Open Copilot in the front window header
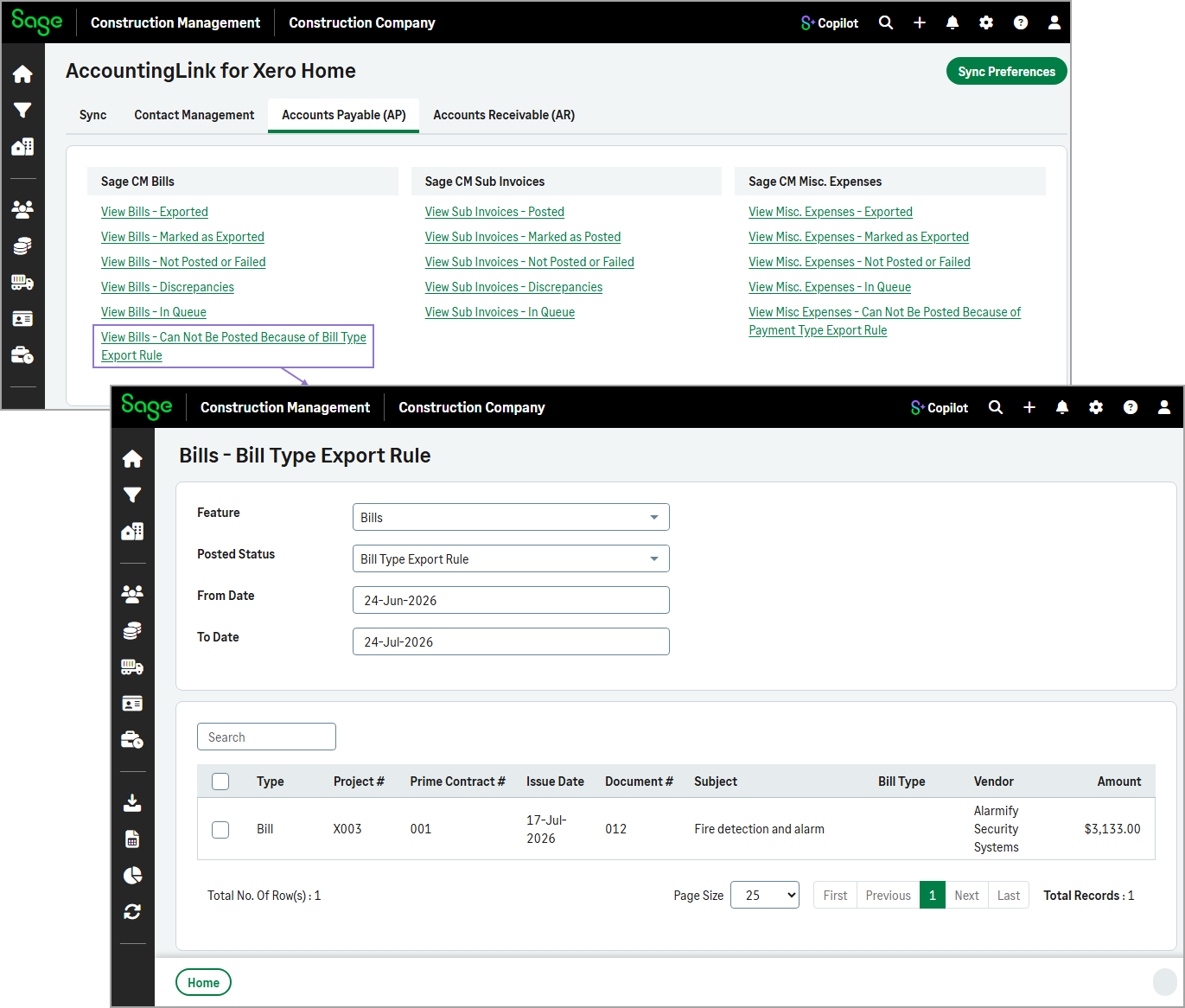Screen dimensions: 1185x1008 940,408
